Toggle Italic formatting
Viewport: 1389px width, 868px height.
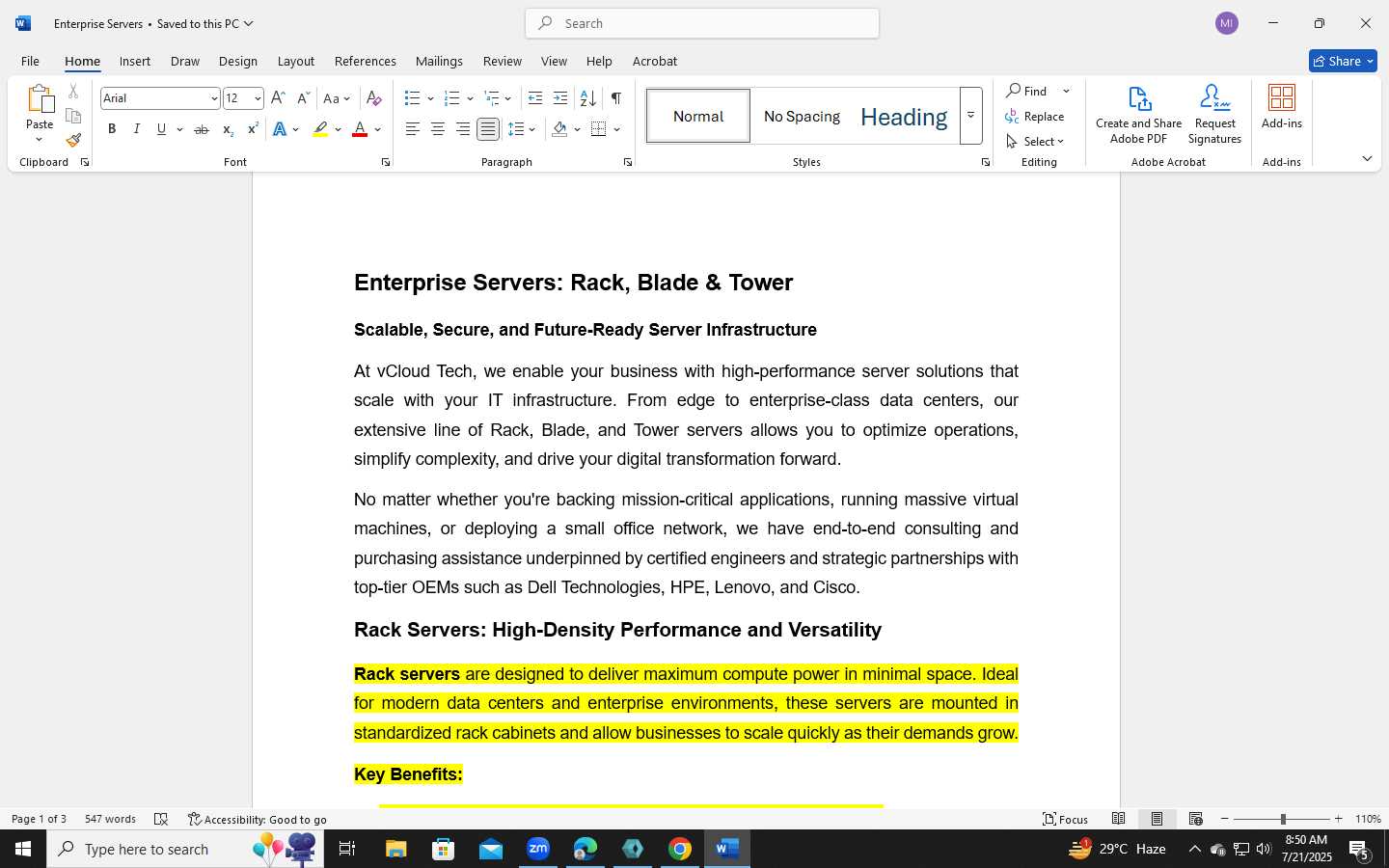click(137, 129)
